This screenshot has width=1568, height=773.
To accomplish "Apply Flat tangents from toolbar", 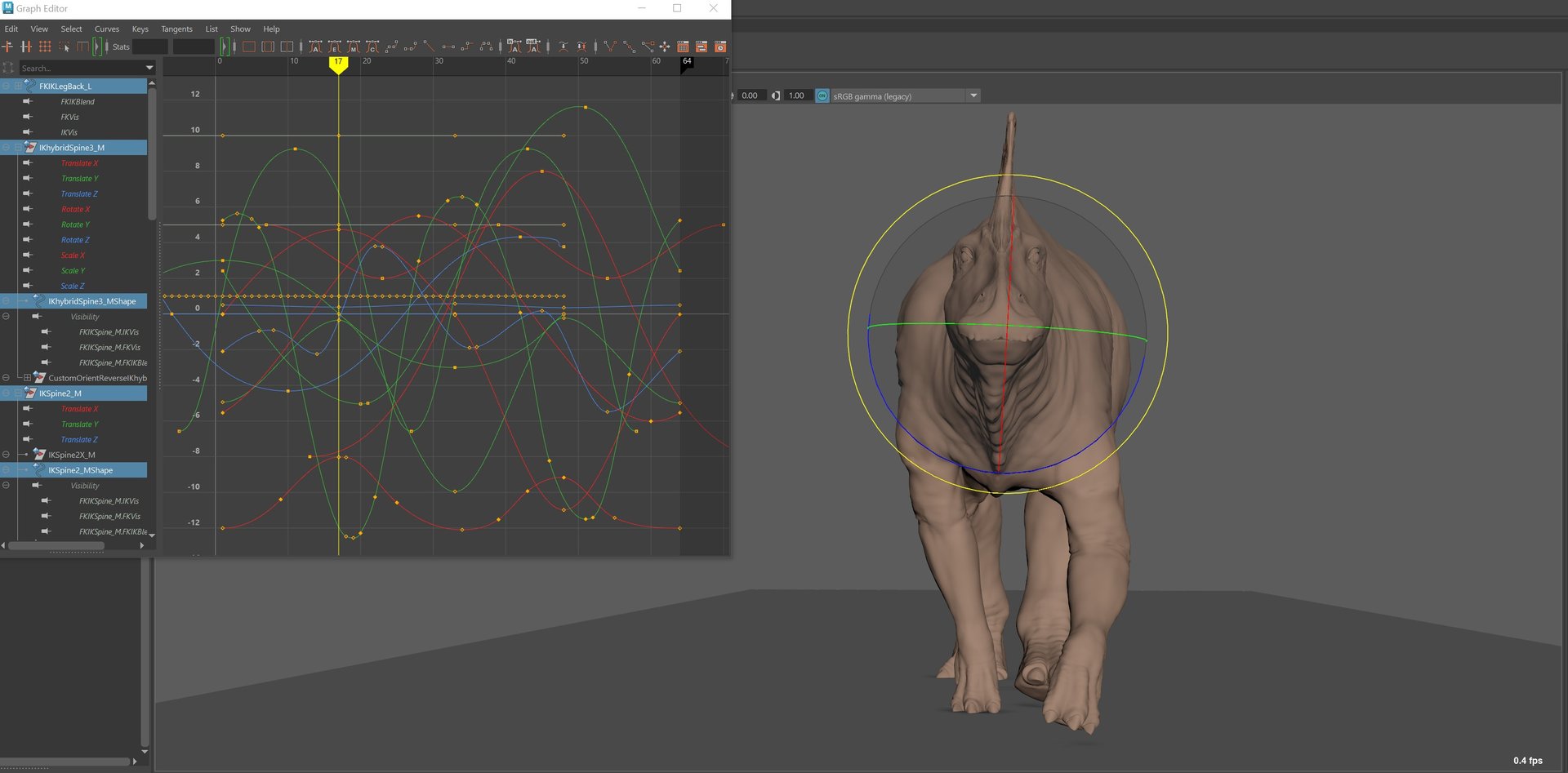I will coord(448,47).
